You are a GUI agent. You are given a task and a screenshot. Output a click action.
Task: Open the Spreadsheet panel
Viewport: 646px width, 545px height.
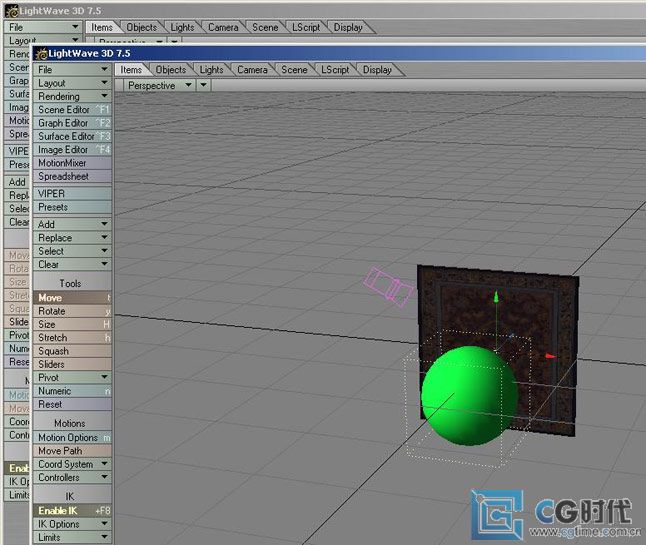72,176
